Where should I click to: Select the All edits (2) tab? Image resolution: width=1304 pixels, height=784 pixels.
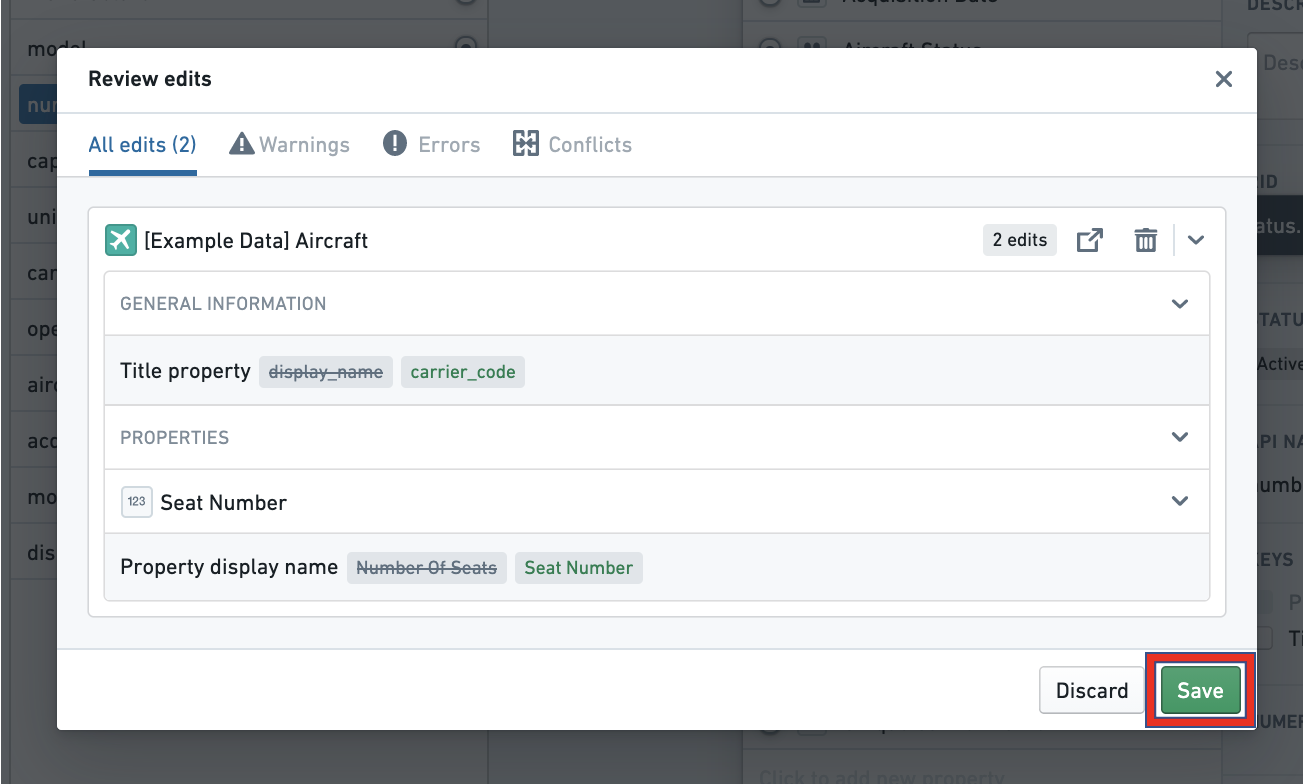142,144
